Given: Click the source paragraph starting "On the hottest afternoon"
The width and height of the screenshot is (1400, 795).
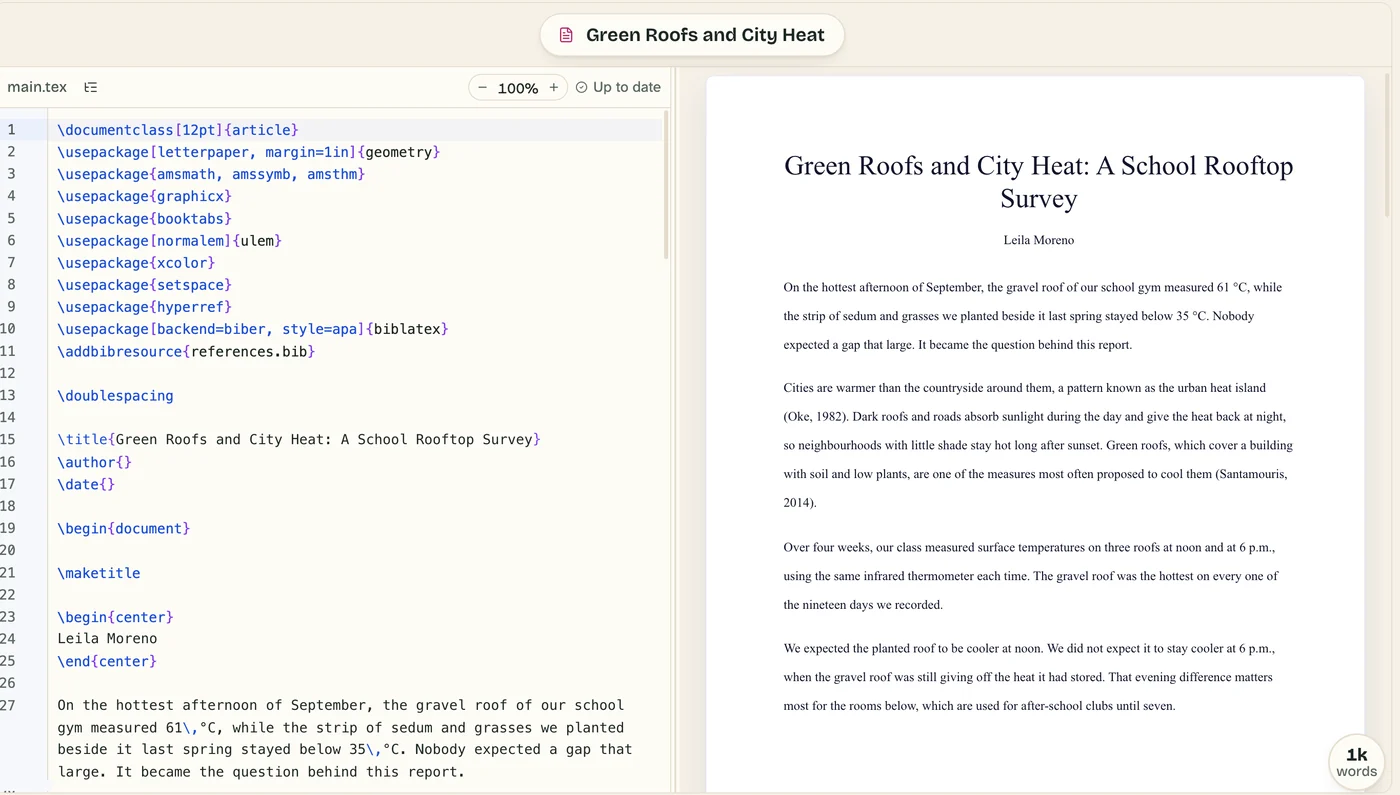Looking at the screenshot, I should click(x=345, y=738).
